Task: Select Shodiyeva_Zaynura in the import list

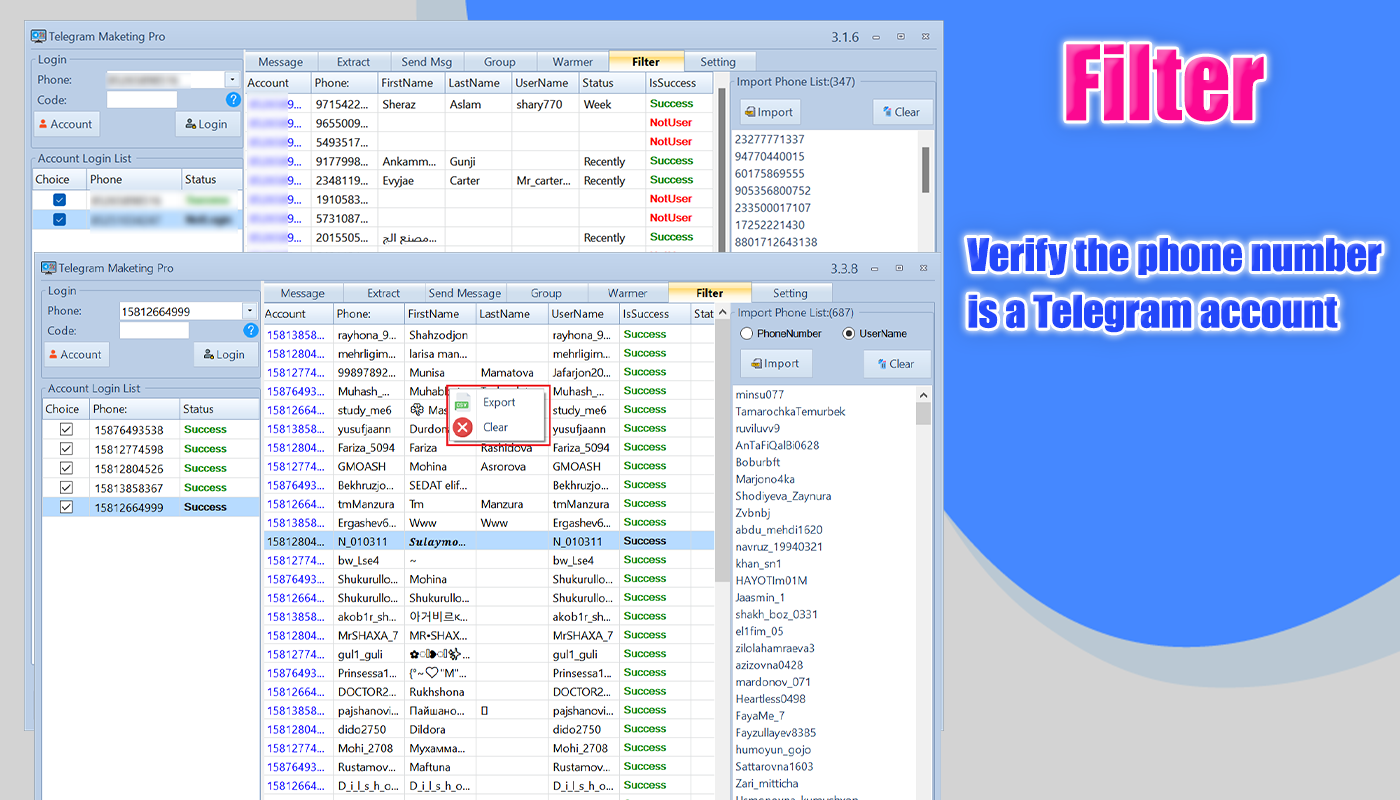Action: tap(784, 496)
